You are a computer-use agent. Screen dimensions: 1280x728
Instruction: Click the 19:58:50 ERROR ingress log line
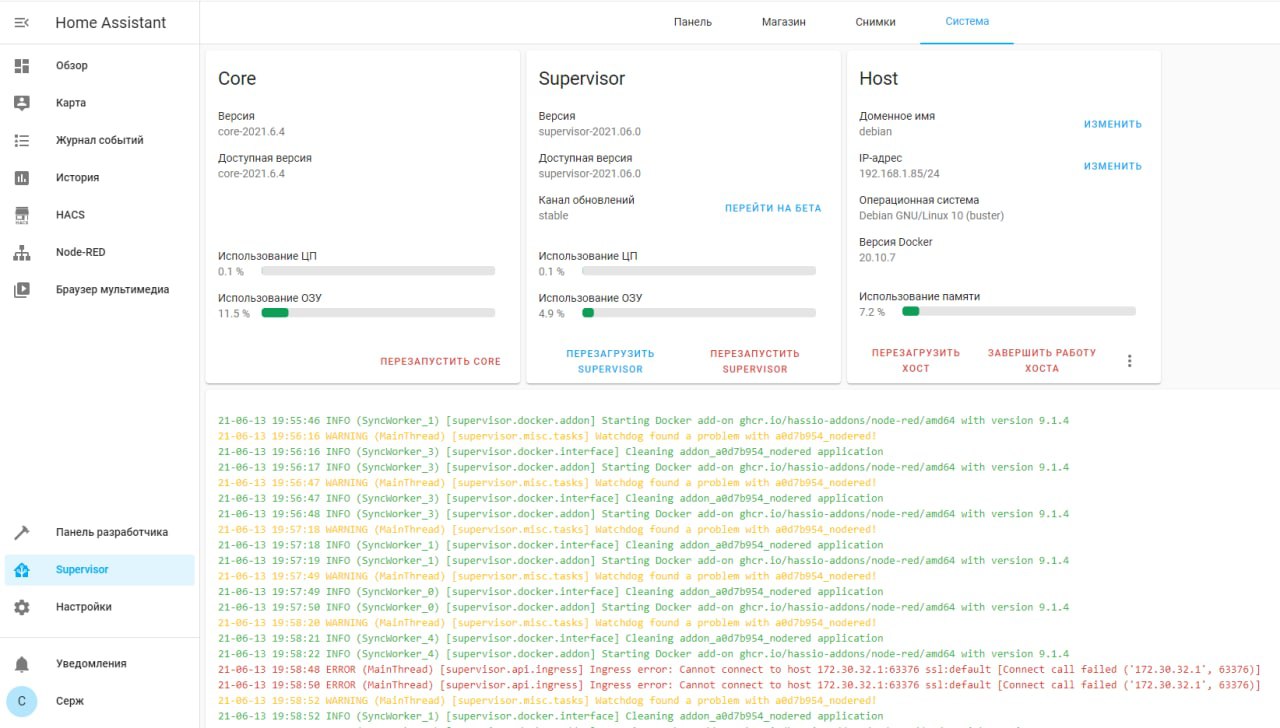click(x=740, y=685)
